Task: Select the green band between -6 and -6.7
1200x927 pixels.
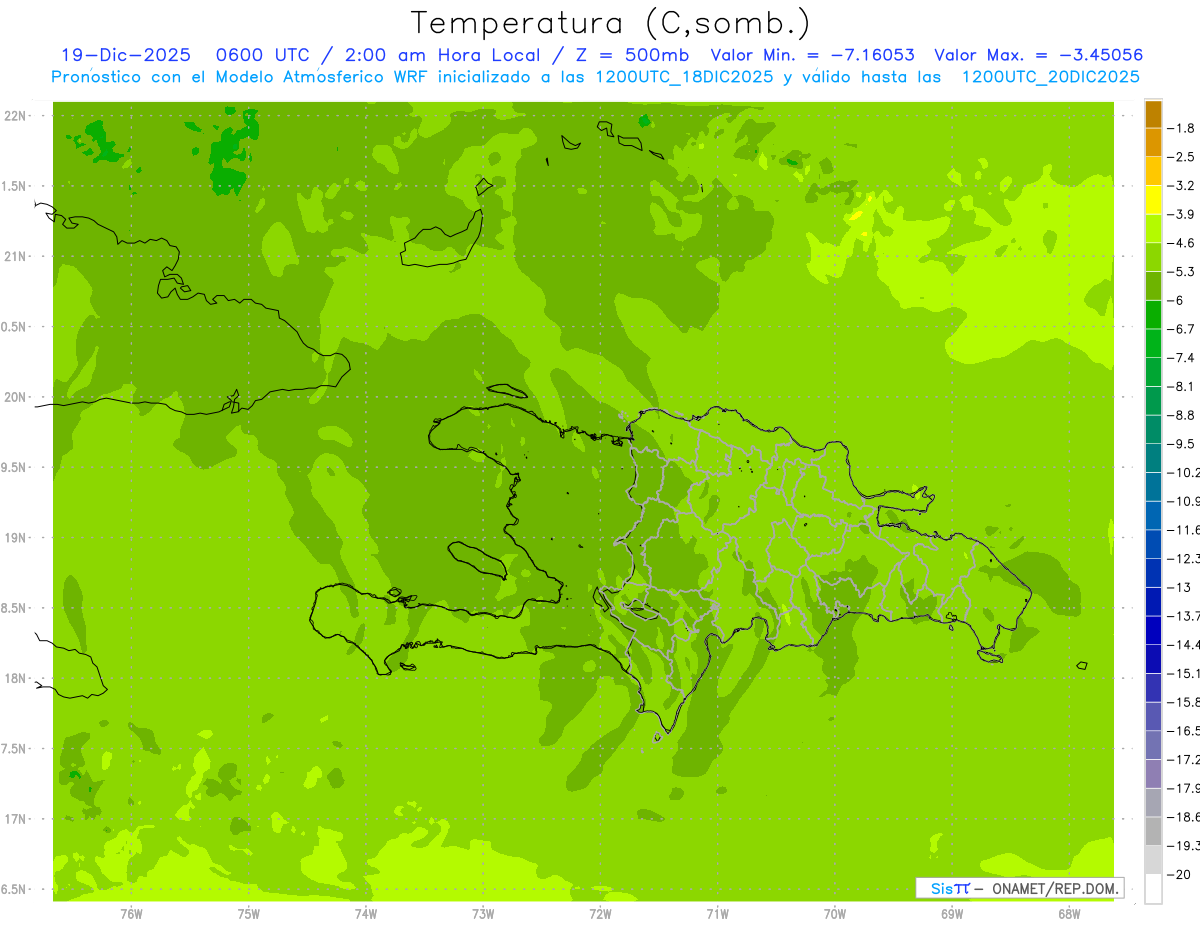Action: (1153, 315)
